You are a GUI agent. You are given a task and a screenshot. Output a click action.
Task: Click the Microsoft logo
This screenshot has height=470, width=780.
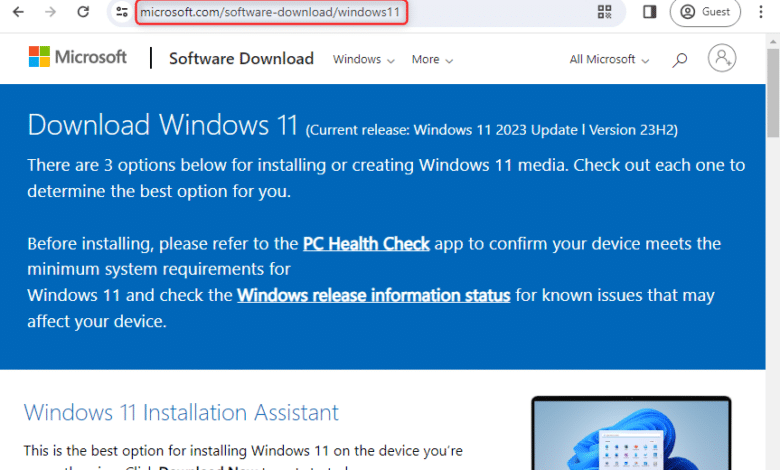78,57
